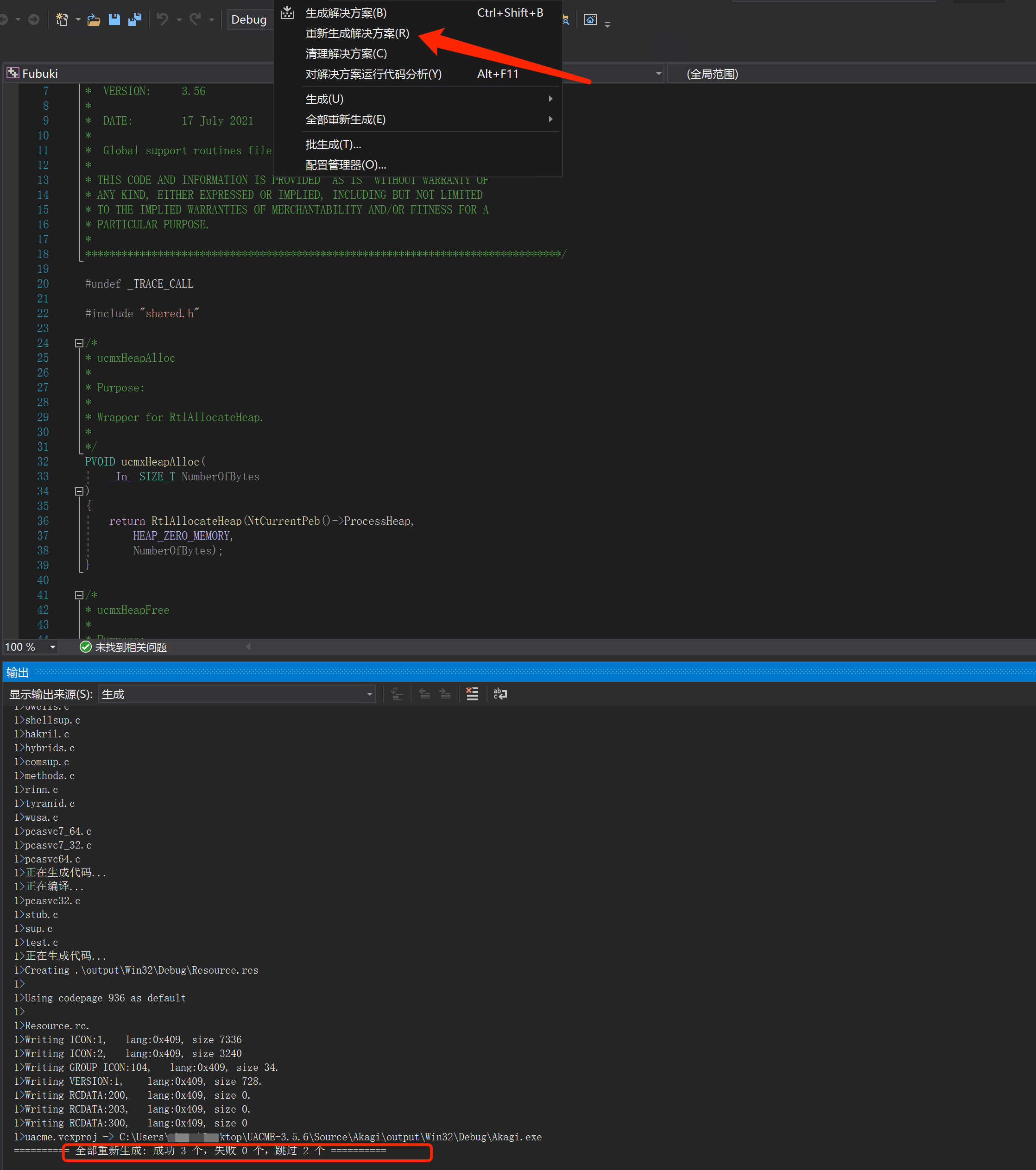The image size is (1036, 1170).
Task: Click the horizontal scrollbar left arrow
Action: pos(248,647)
